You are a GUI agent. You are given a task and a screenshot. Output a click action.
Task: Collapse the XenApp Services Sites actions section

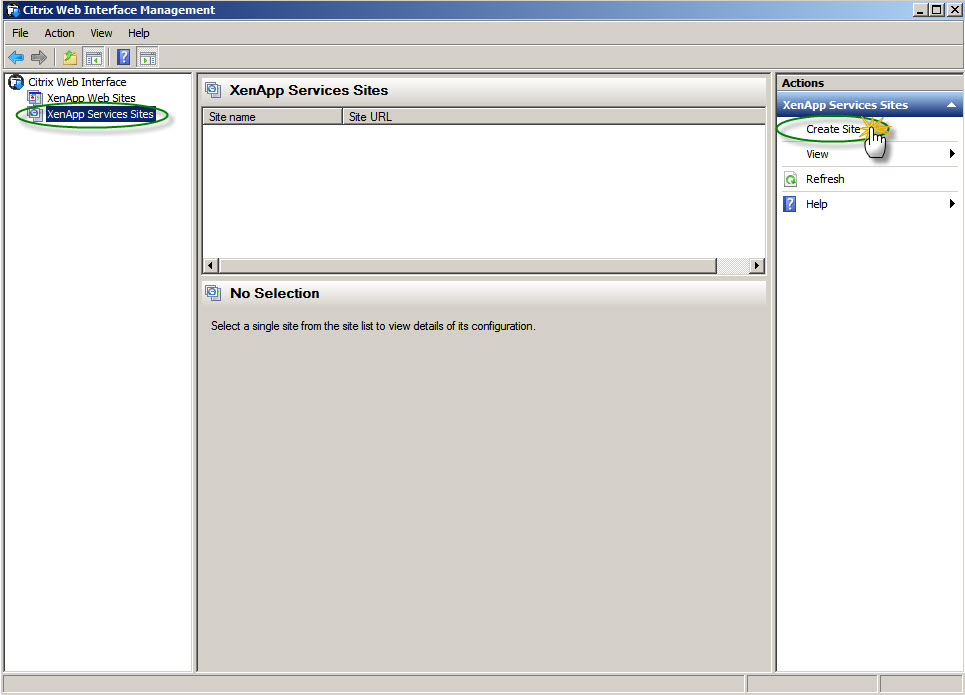(x=951, y=105)
